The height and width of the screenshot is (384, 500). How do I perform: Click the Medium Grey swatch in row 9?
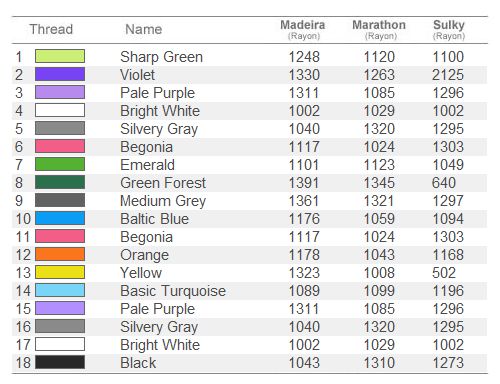point(60,200)
